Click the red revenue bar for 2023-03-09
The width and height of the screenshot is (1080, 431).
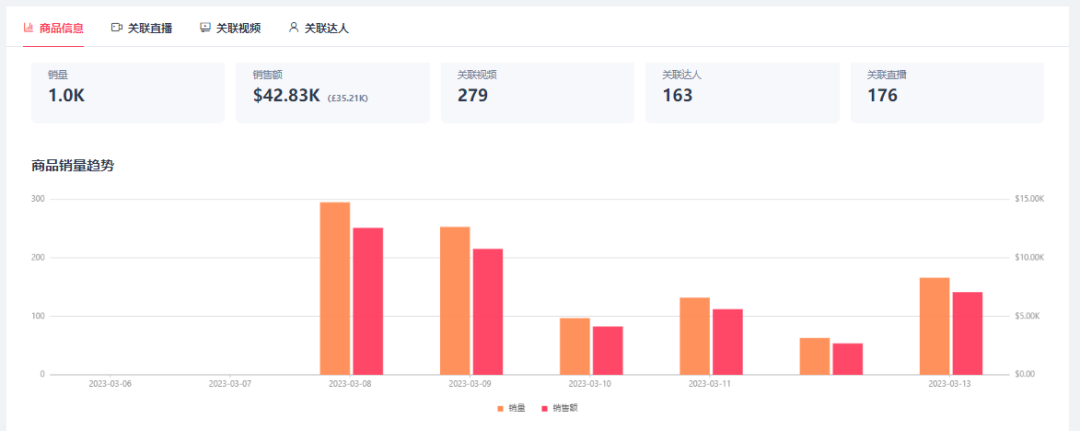tap(488, 312)
